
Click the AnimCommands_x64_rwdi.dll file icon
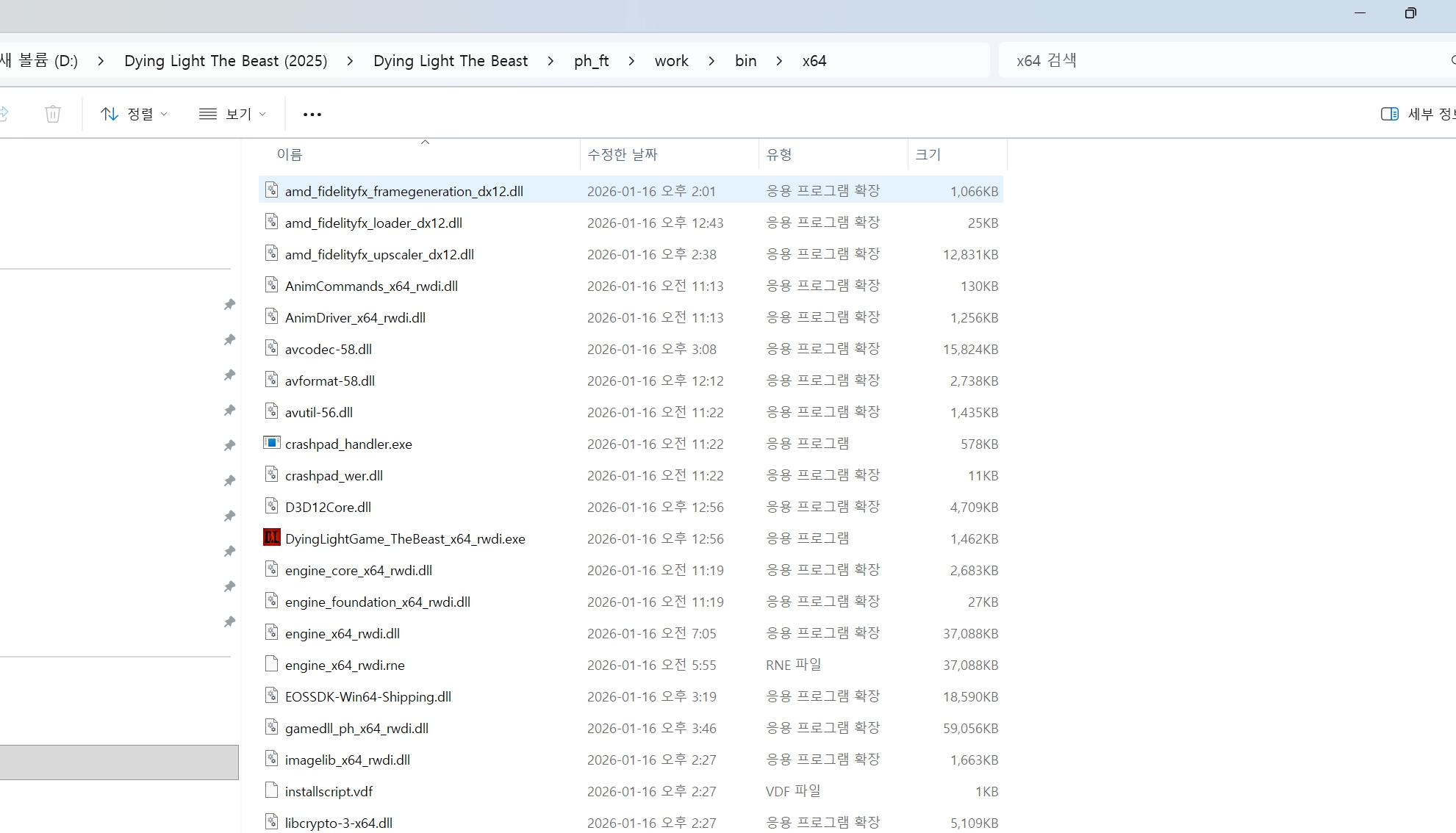pyautogui.click(x=272, y=285)
